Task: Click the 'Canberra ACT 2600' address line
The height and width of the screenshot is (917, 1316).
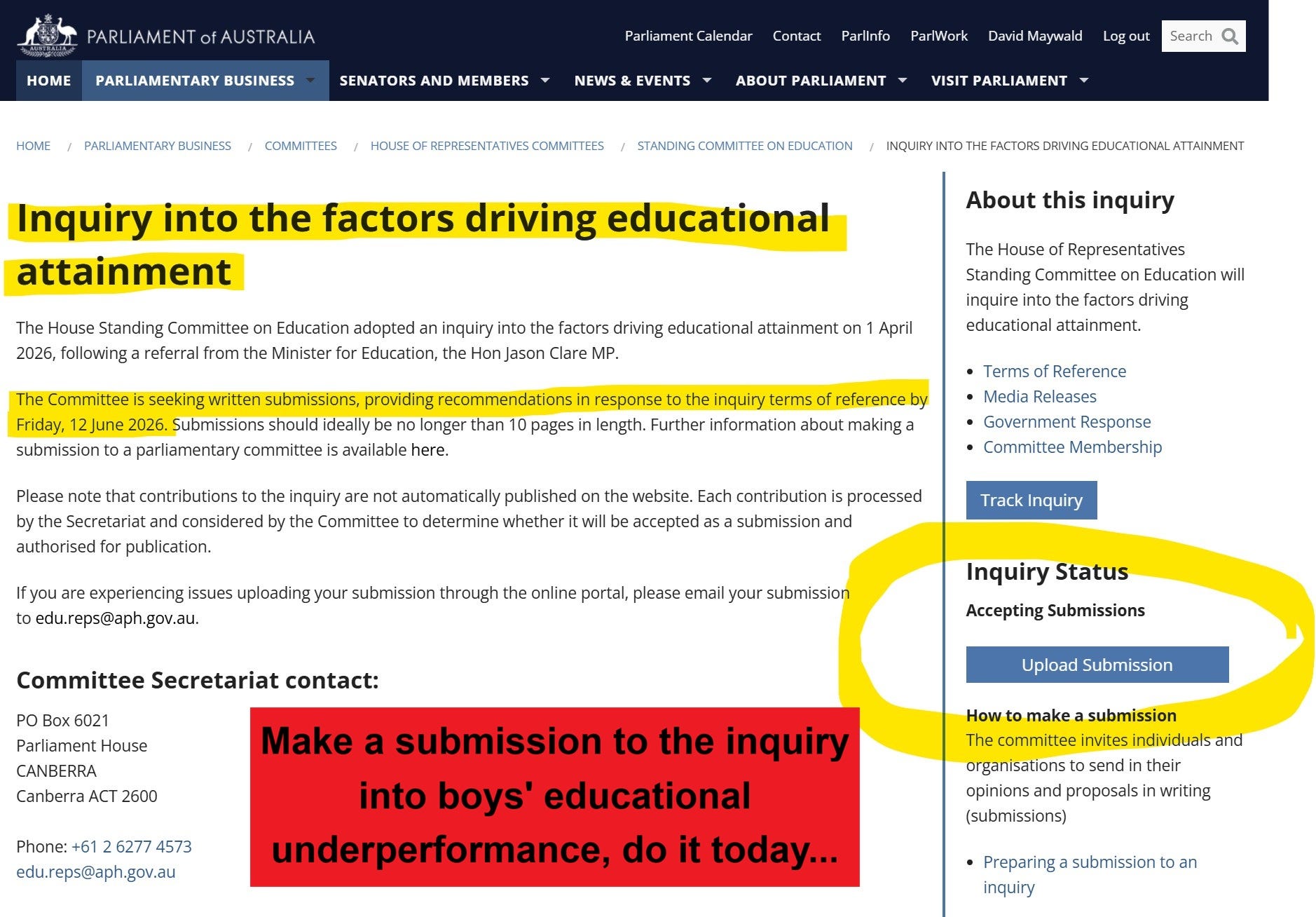Action: (x=87, y=796)
